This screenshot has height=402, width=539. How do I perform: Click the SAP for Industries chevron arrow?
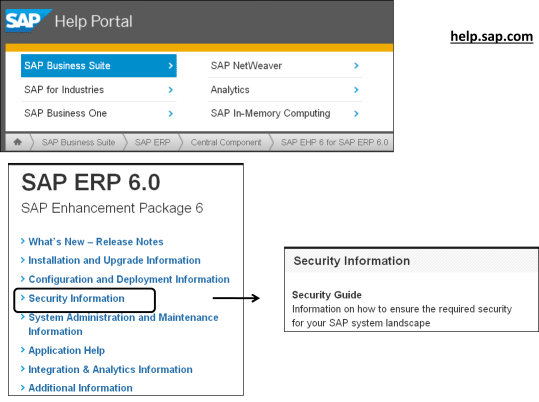(170, 90)
